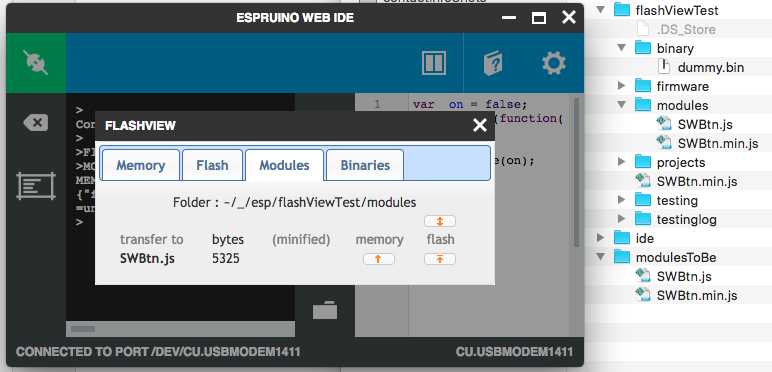
Task: Click the code editor vertical scrollbar
Action: click(576, 172)
